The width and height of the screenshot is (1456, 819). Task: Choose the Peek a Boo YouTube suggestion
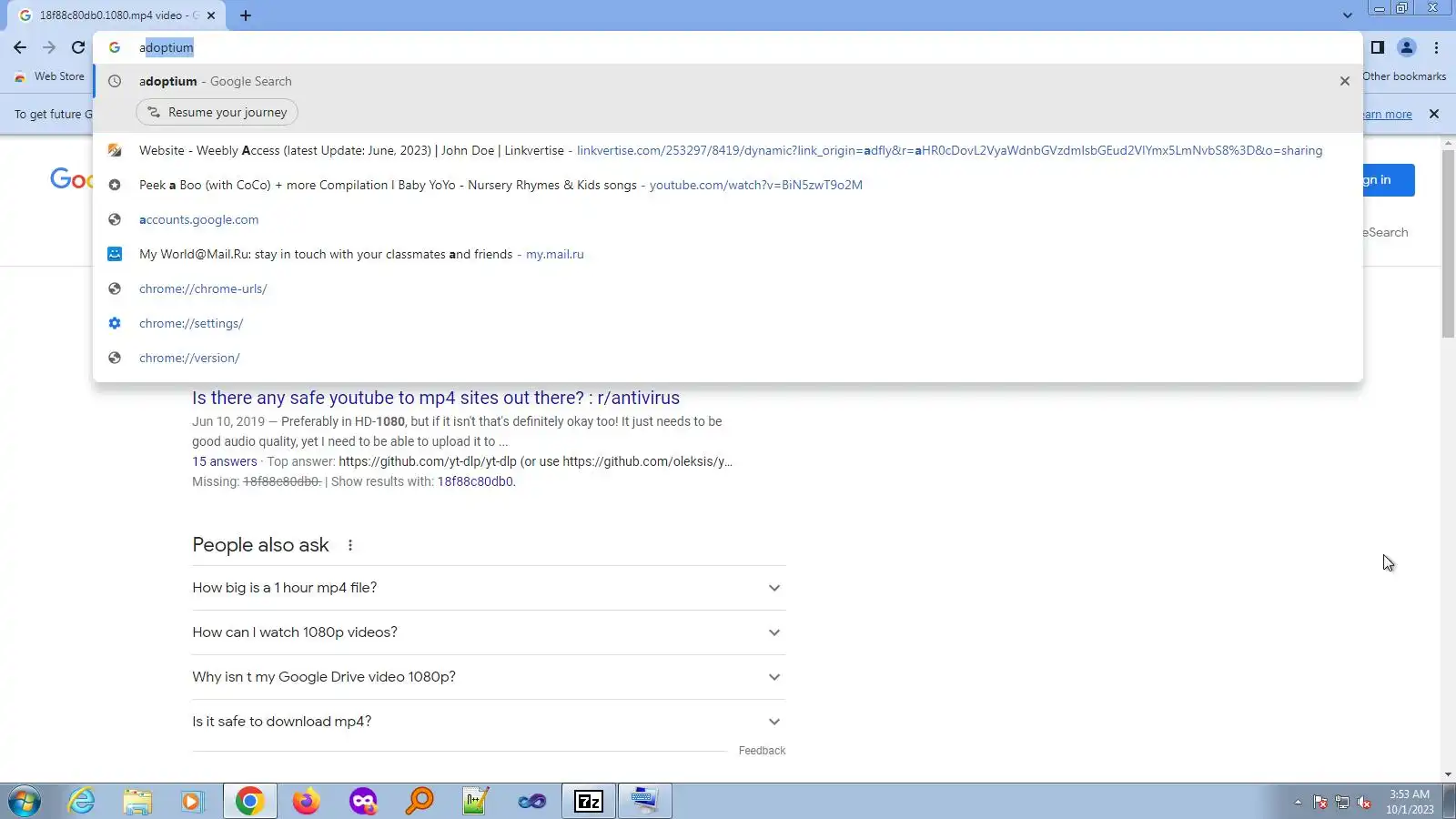(x=728, y=185)
